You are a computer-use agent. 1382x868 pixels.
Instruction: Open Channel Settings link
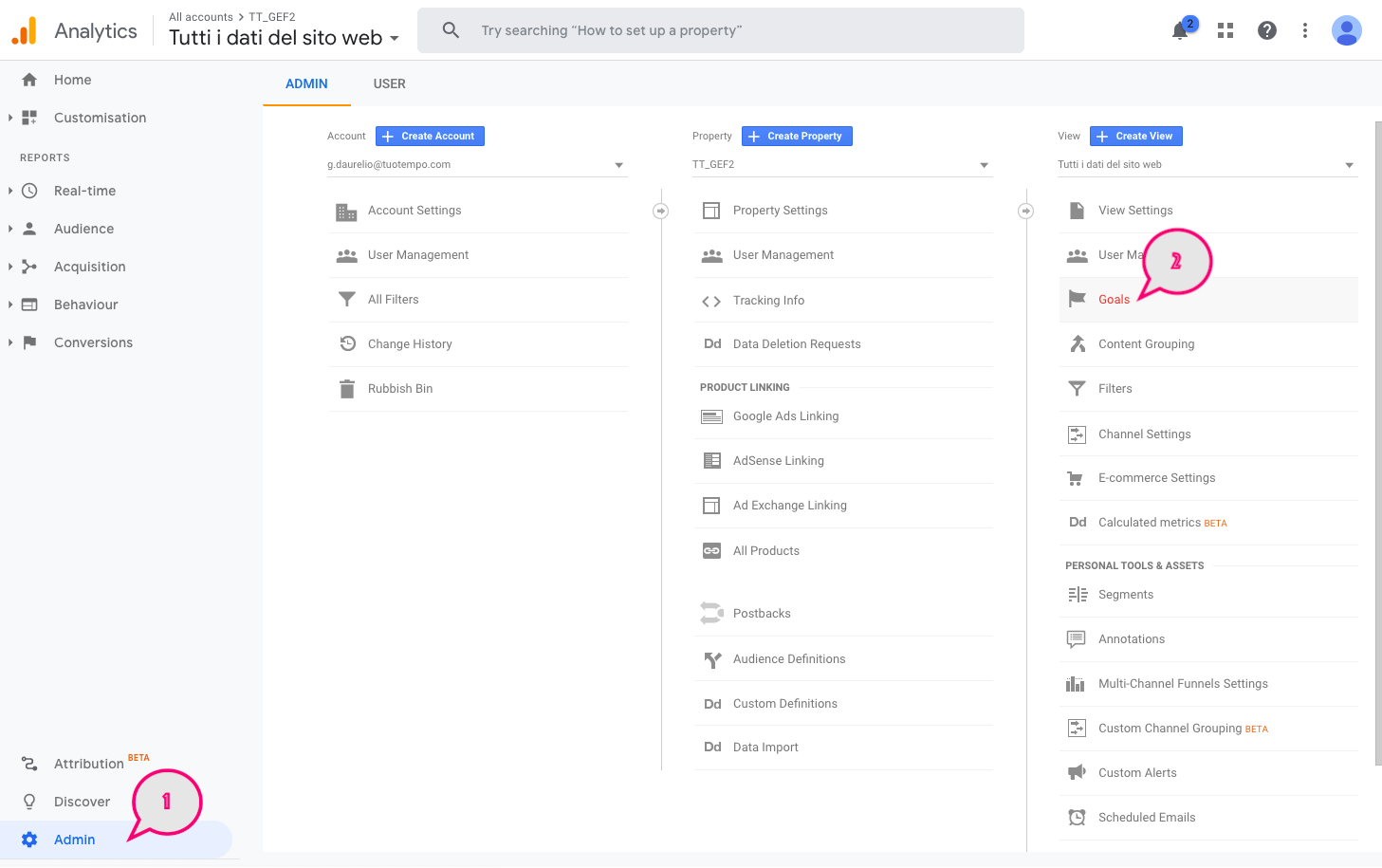tap(1144, 434)
